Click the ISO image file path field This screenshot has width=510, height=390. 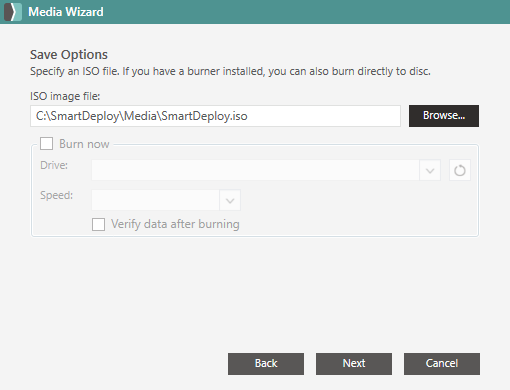coord(215,116)
